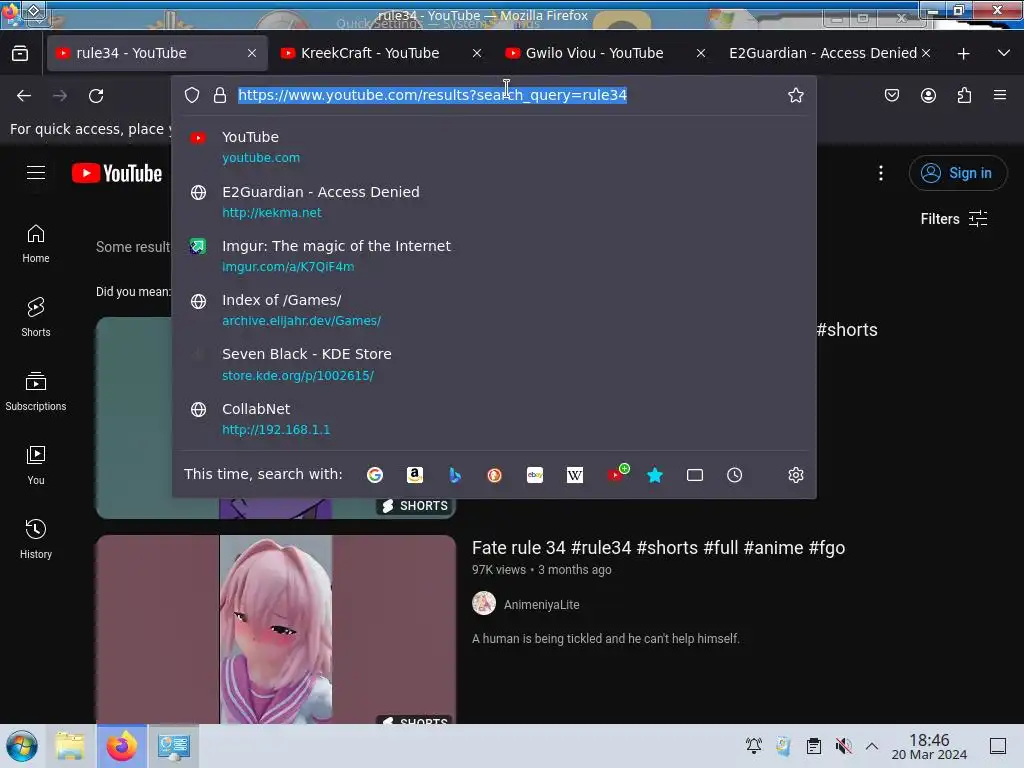Open YouTube Home in sidebar

pyautogui.click(x=36, y=244)
